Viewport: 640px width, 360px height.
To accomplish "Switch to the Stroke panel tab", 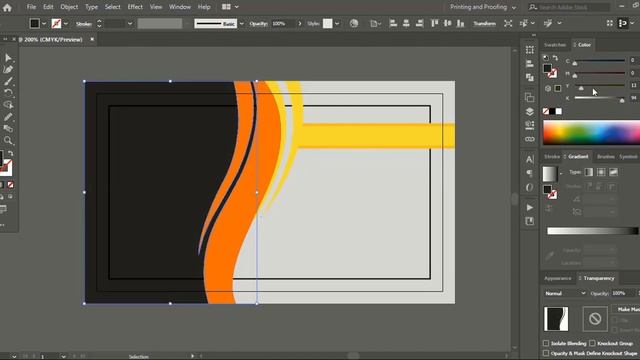I will tap(552, 156).
